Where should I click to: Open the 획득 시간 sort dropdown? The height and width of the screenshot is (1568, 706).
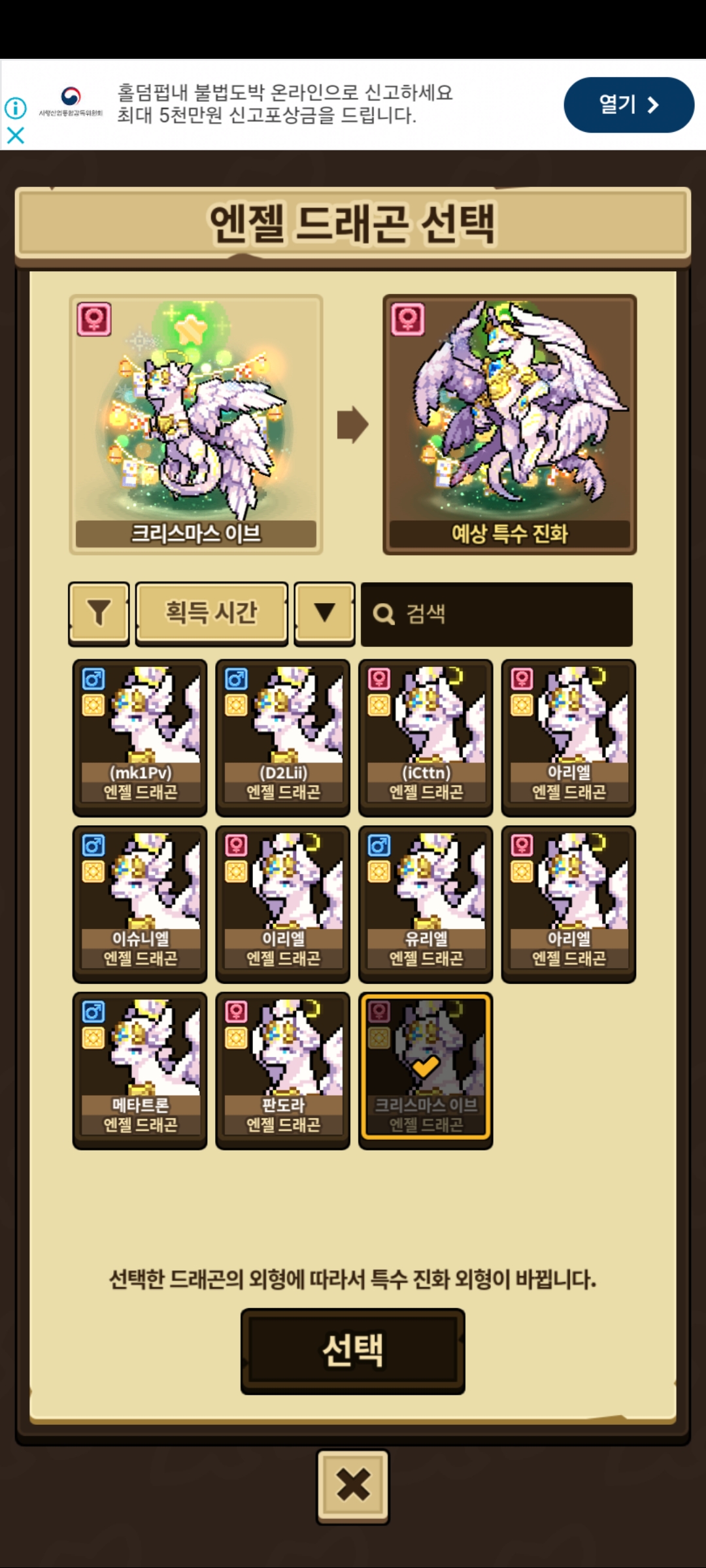(x=211, y=613)
